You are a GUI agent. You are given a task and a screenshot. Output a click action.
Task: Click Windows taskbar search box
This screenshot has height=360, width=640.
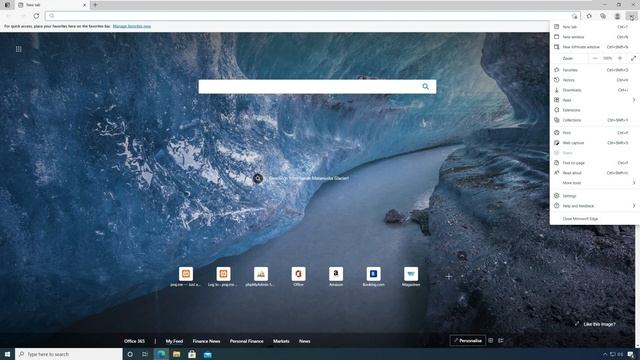tap(69, 354)
